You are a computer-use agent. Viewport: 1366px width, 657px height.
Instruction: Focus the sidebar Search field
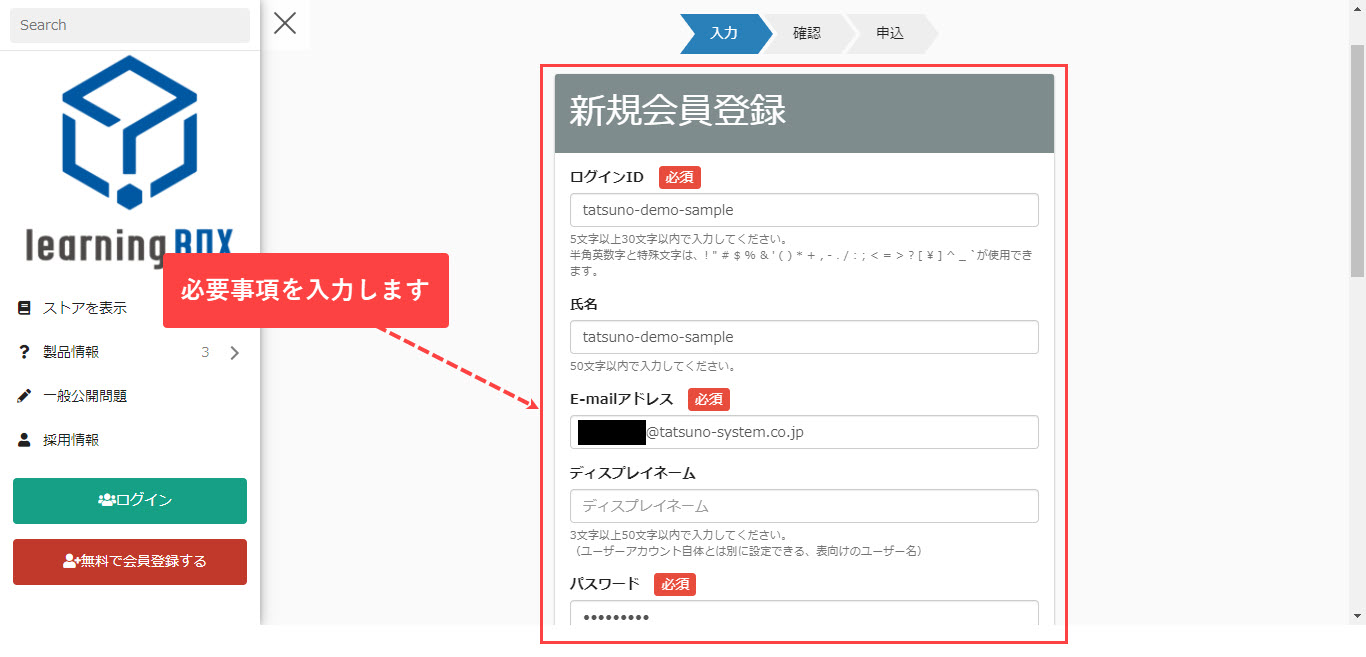[x=129, y=25]
